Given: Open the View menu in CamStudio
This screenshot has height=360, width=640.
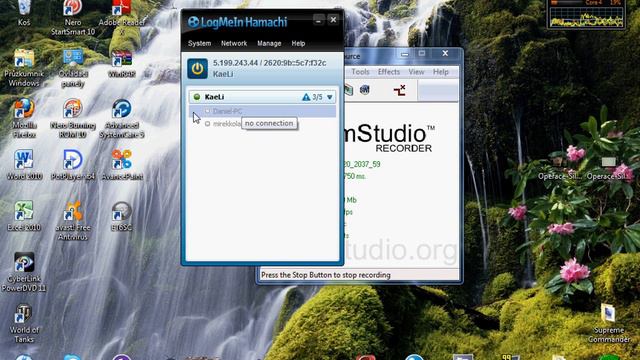Looking at the screenshot, I should point(416,72).
